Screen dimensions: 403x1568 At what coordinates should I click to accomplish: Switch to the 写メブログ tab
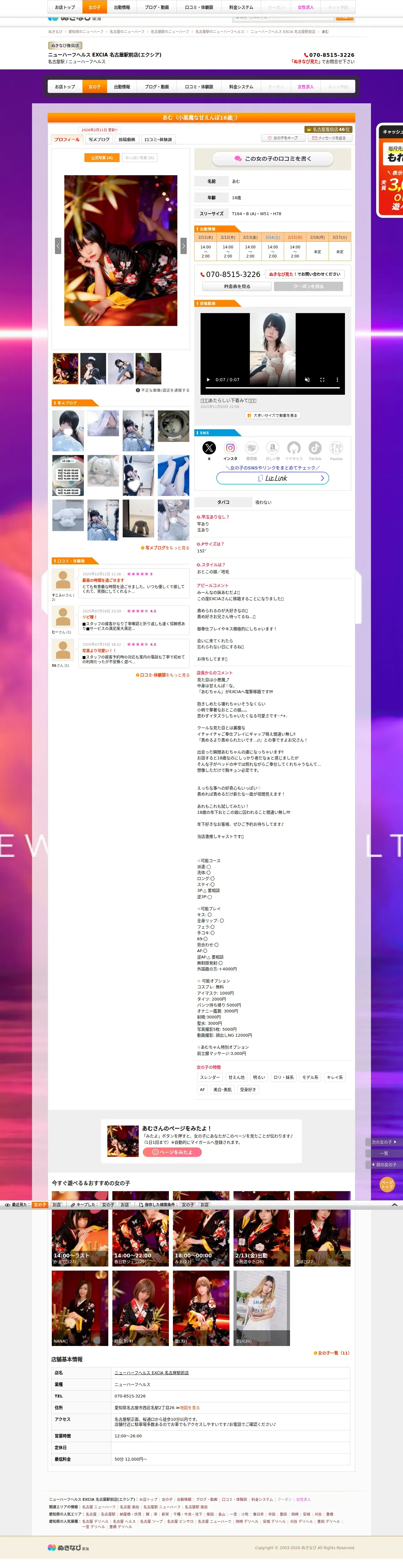99,139
